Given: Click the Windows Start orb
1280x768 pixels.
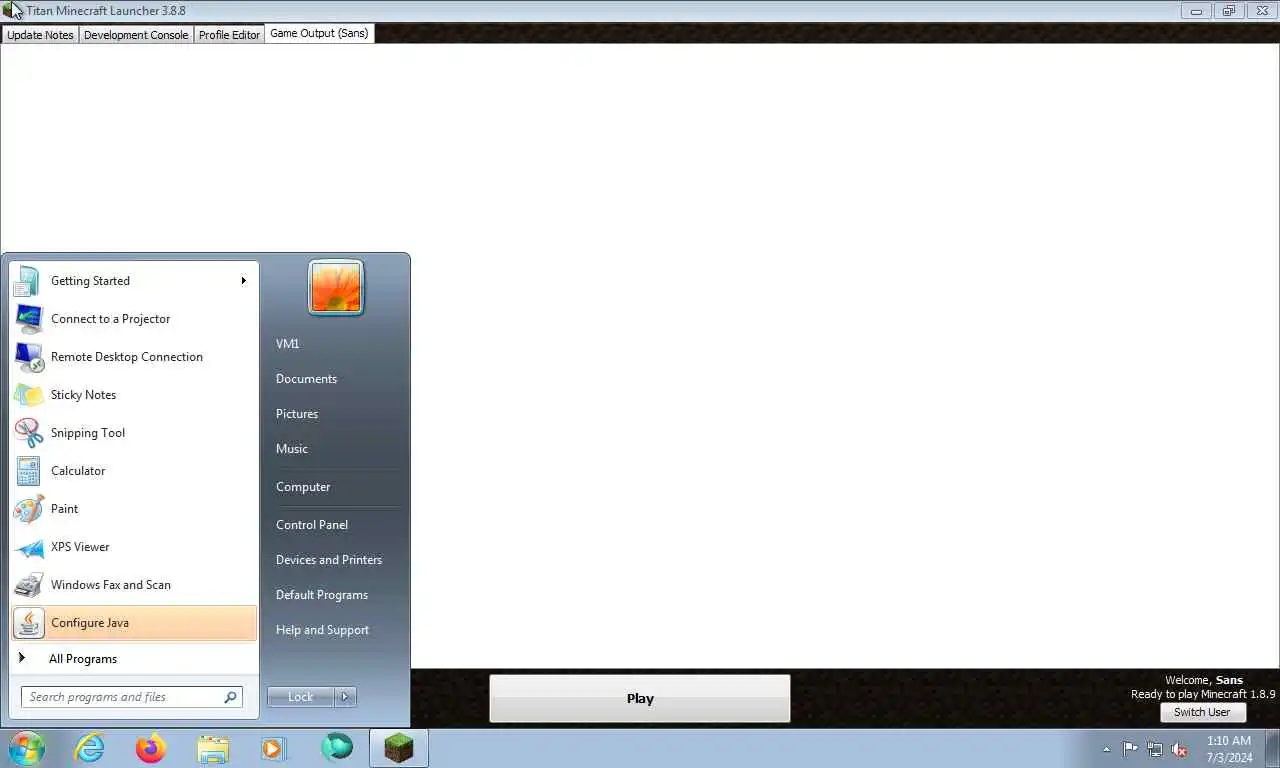Looking at the screenshot, I should [26, 748].
